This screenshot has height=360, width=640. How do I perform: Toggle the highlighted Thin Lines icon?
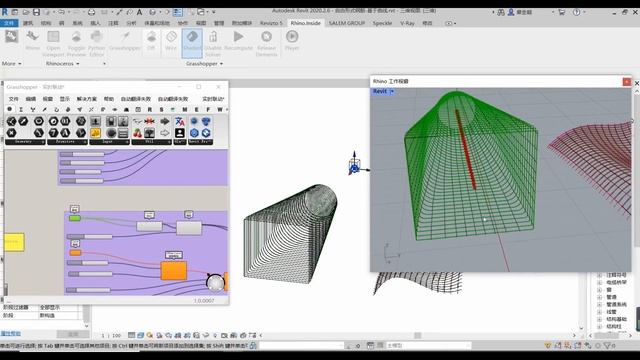coord(178,12)
